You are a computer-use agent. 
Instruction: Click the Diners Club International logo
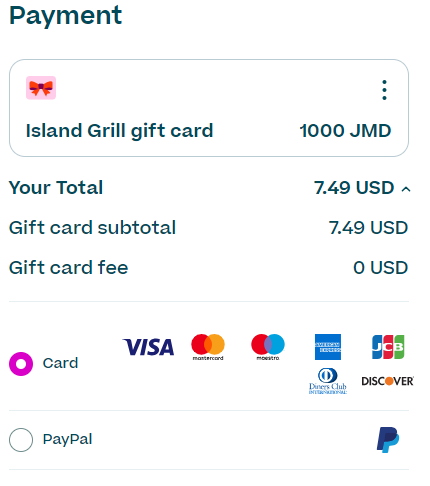328,381
